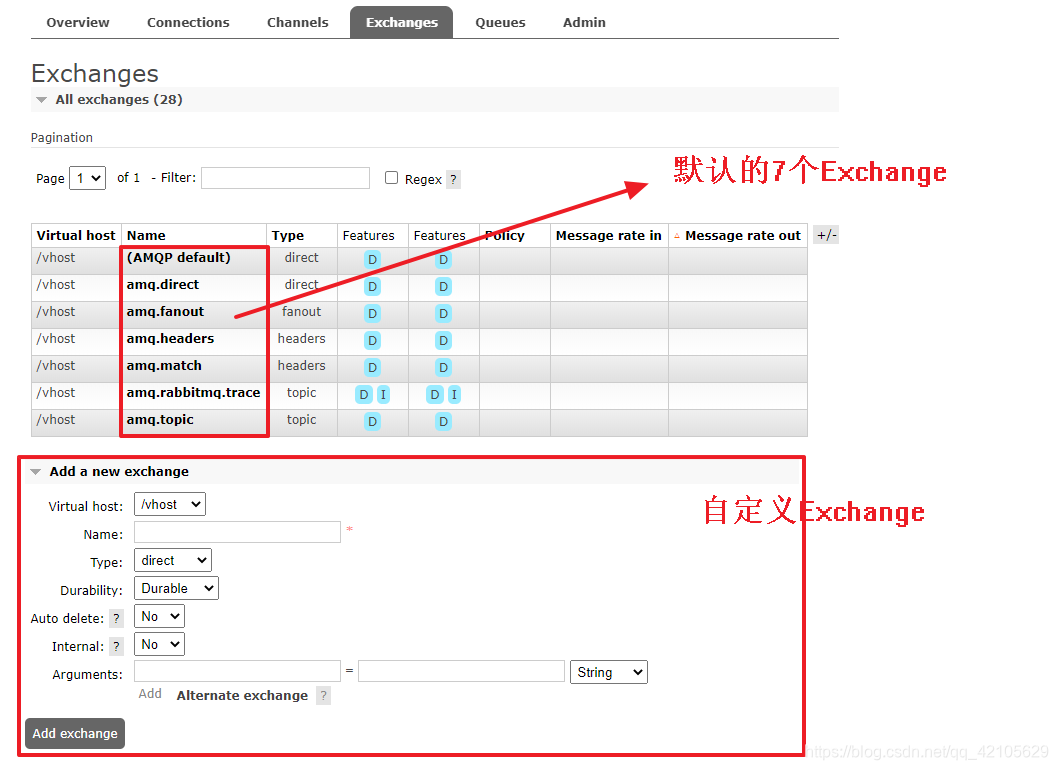Open the Admin tab
Image resolution: width=1058 pixels, height=770 pixels.
pyautogui.click(x=584, y=22)
